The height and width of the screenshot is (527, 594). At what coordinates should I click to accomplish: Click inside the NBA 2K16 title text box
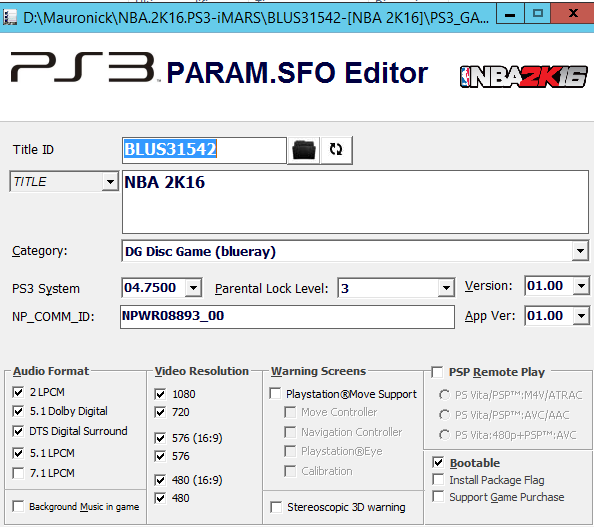coord(355,202)
